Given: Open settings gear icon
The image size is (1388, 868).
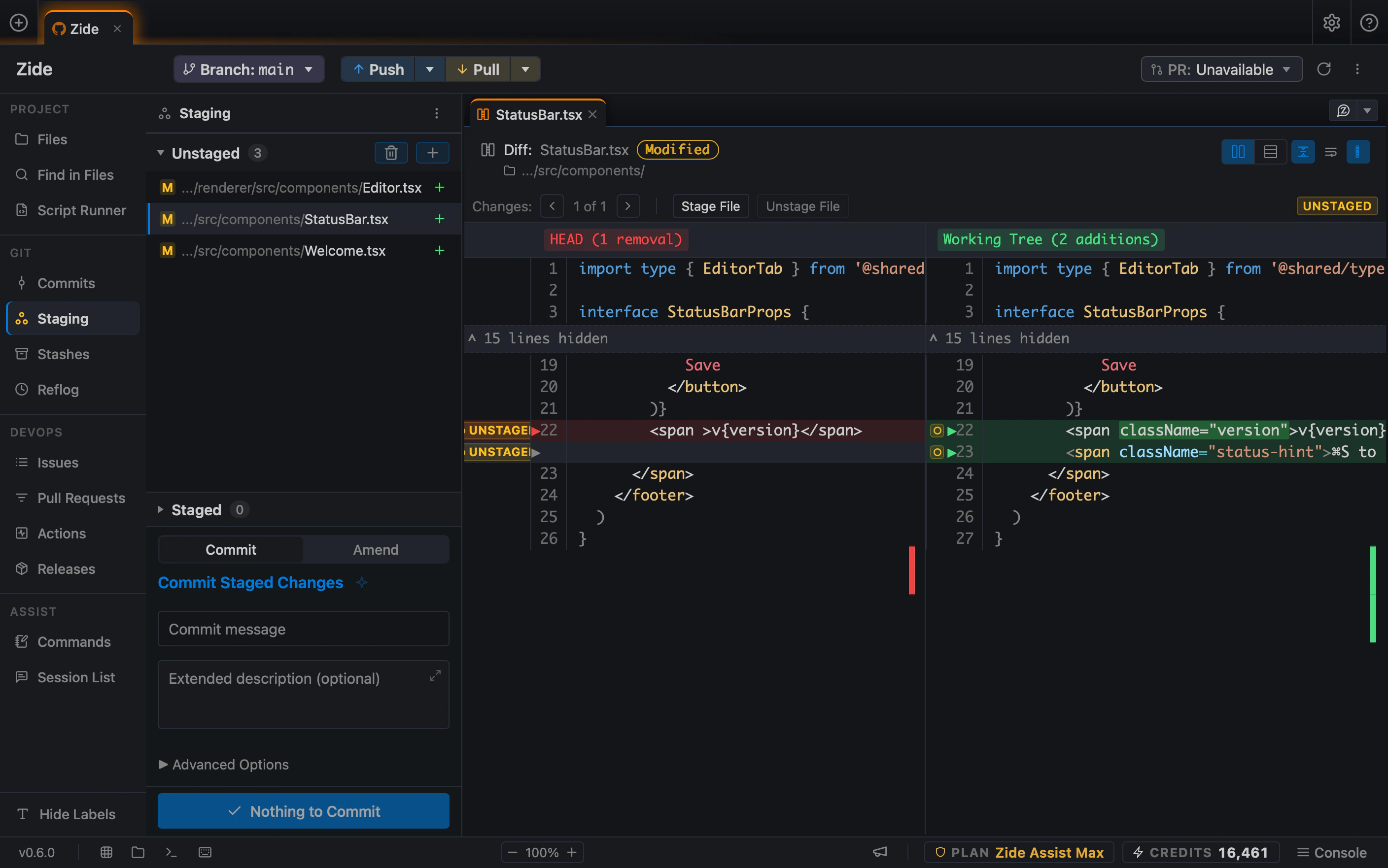Looking at the screenshot, I should point(1331,22).
